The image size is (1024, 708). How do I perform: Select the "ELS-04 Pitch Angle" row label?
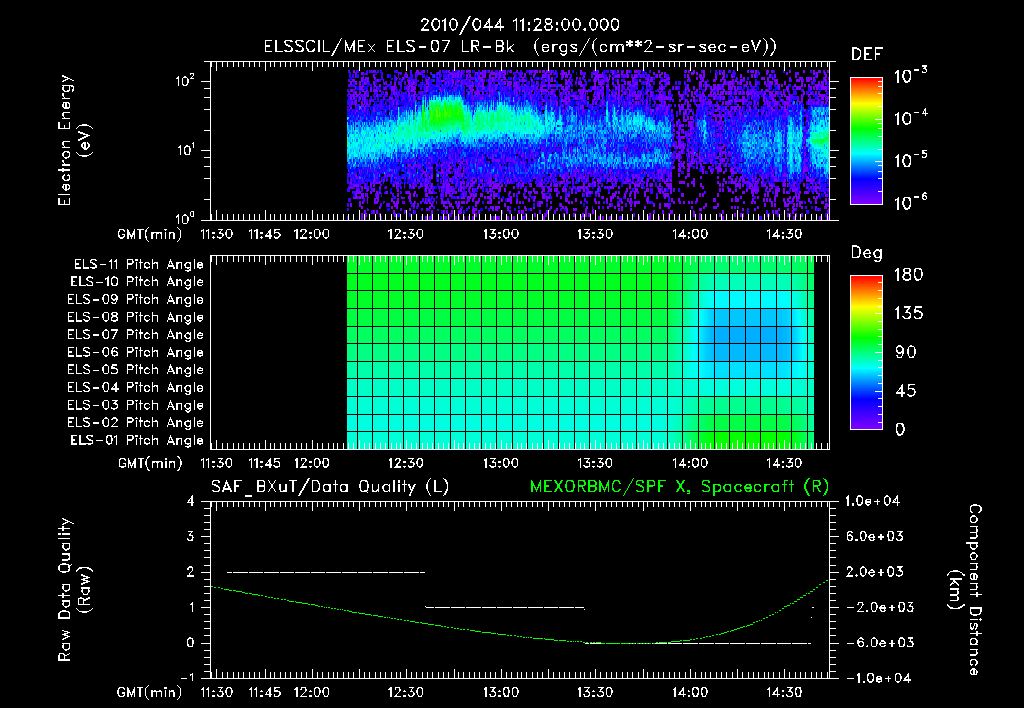136,387
